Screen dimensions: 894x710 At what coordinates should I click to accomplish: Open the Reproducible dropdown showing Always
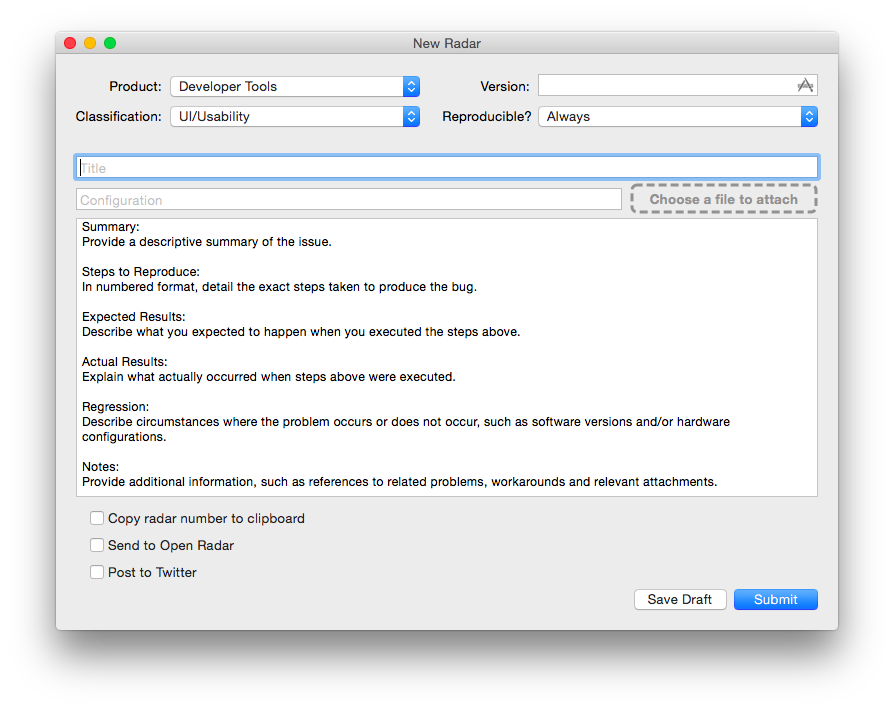(x=678, y=116)
